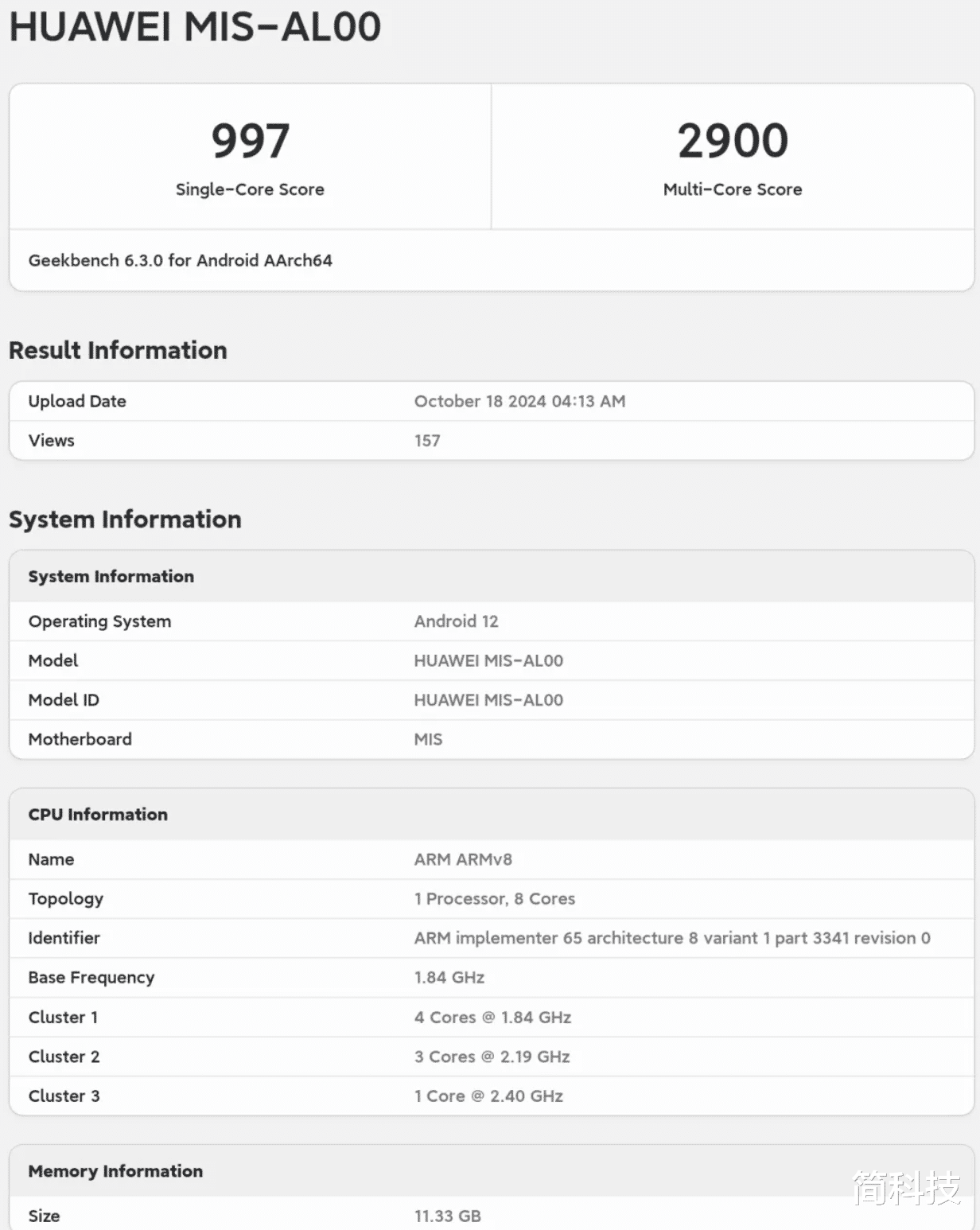Select the ARM Identifier string
The height and width of the screenshot is (1230, 980).
coord(671,938)
